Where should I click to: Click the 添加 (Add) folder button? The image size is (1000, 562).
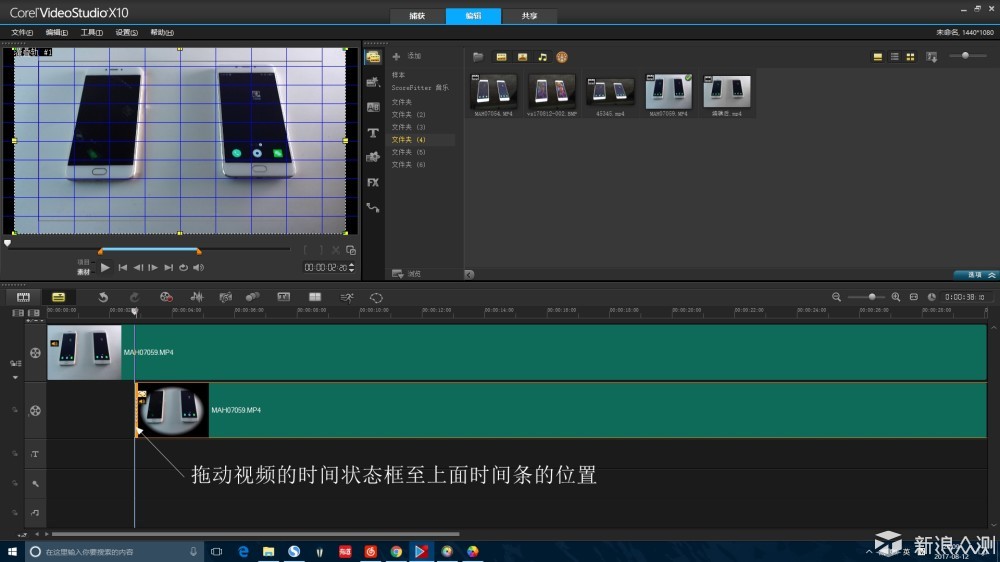[408, 57]
